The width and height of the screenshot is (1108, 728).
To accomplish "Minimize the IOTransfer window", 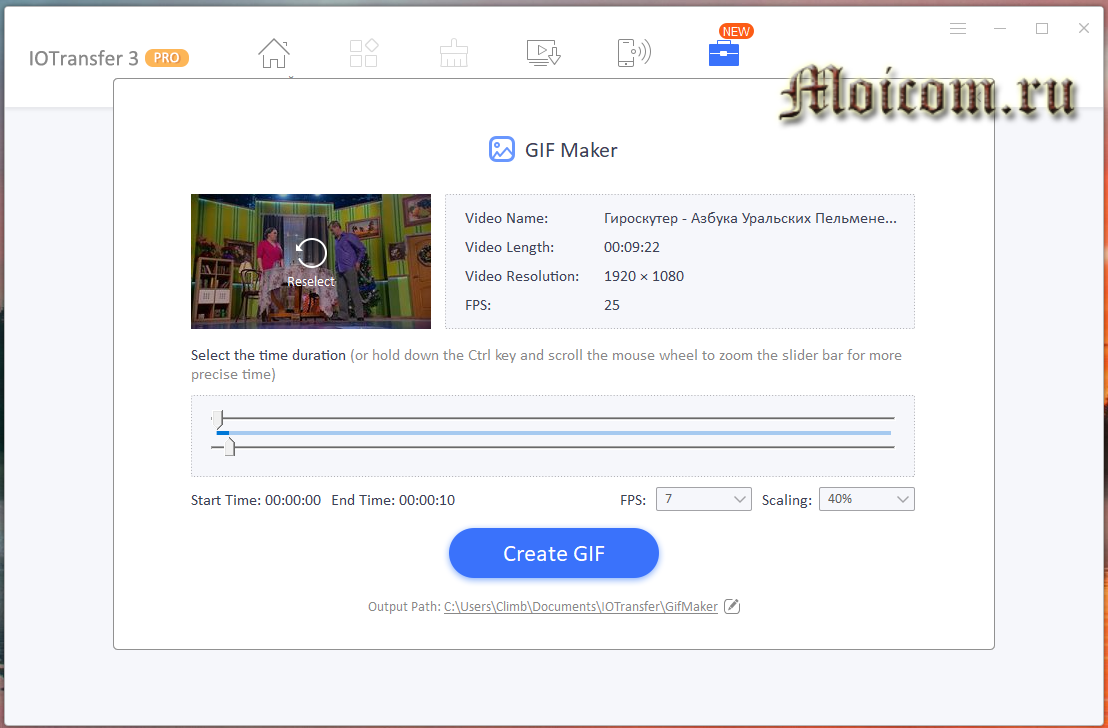I will tap(1000, 29).
